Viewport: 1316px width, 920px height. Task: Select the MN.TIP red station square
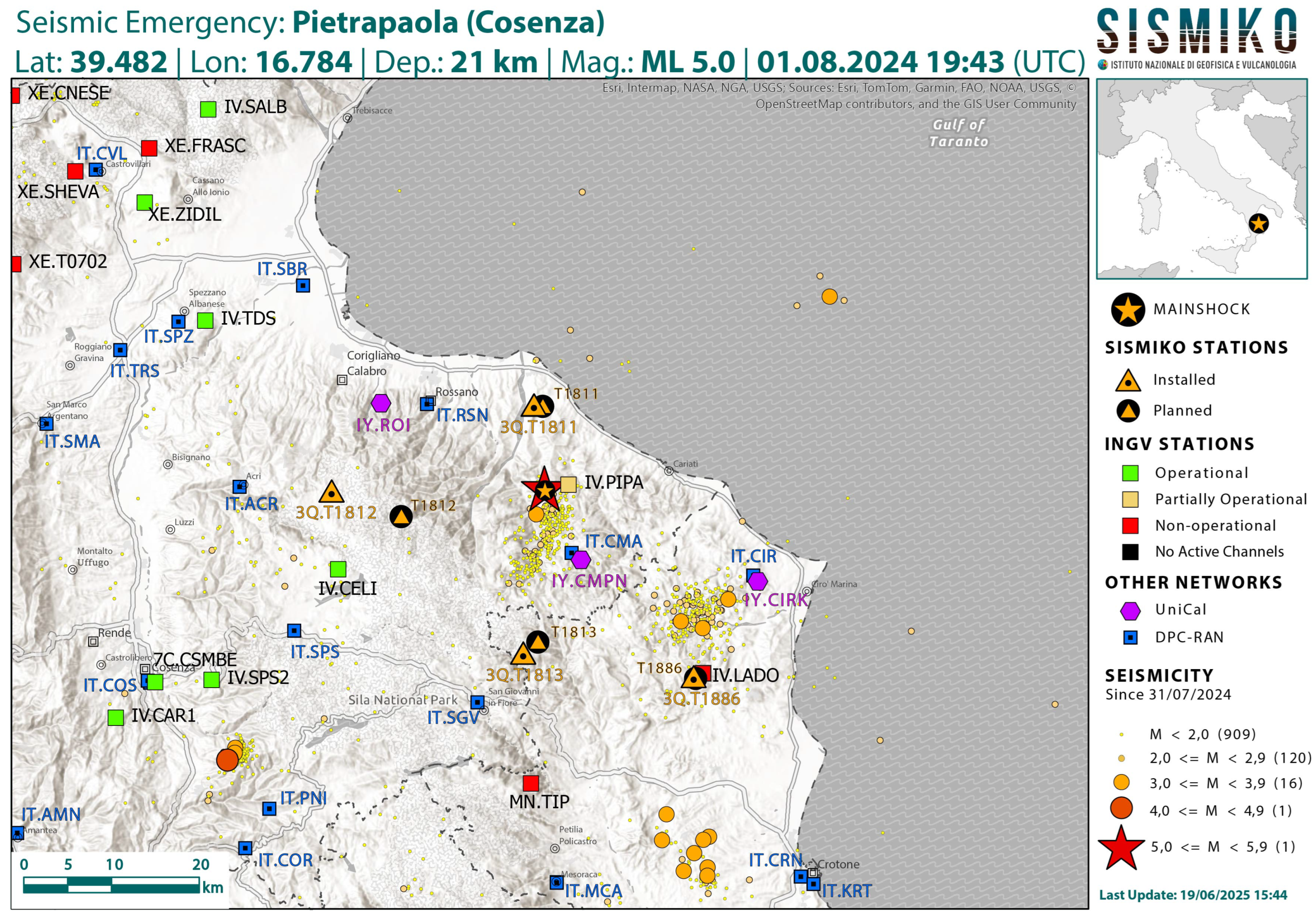click(531, 783)
